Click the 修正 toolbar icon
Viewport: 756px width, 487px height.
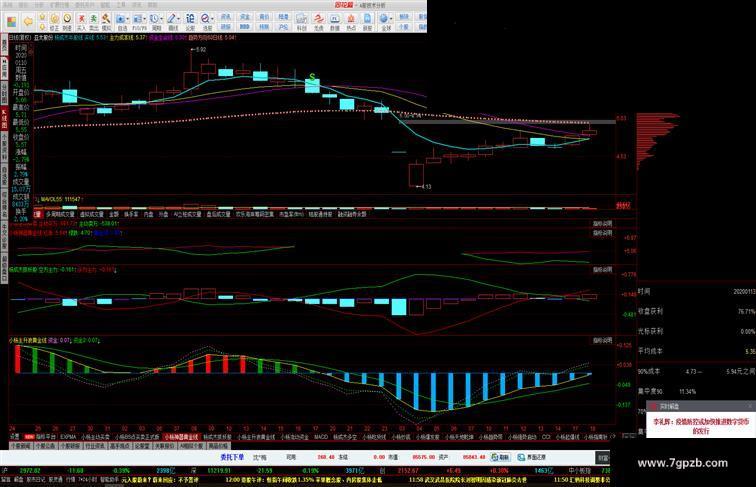coord(54,22)
